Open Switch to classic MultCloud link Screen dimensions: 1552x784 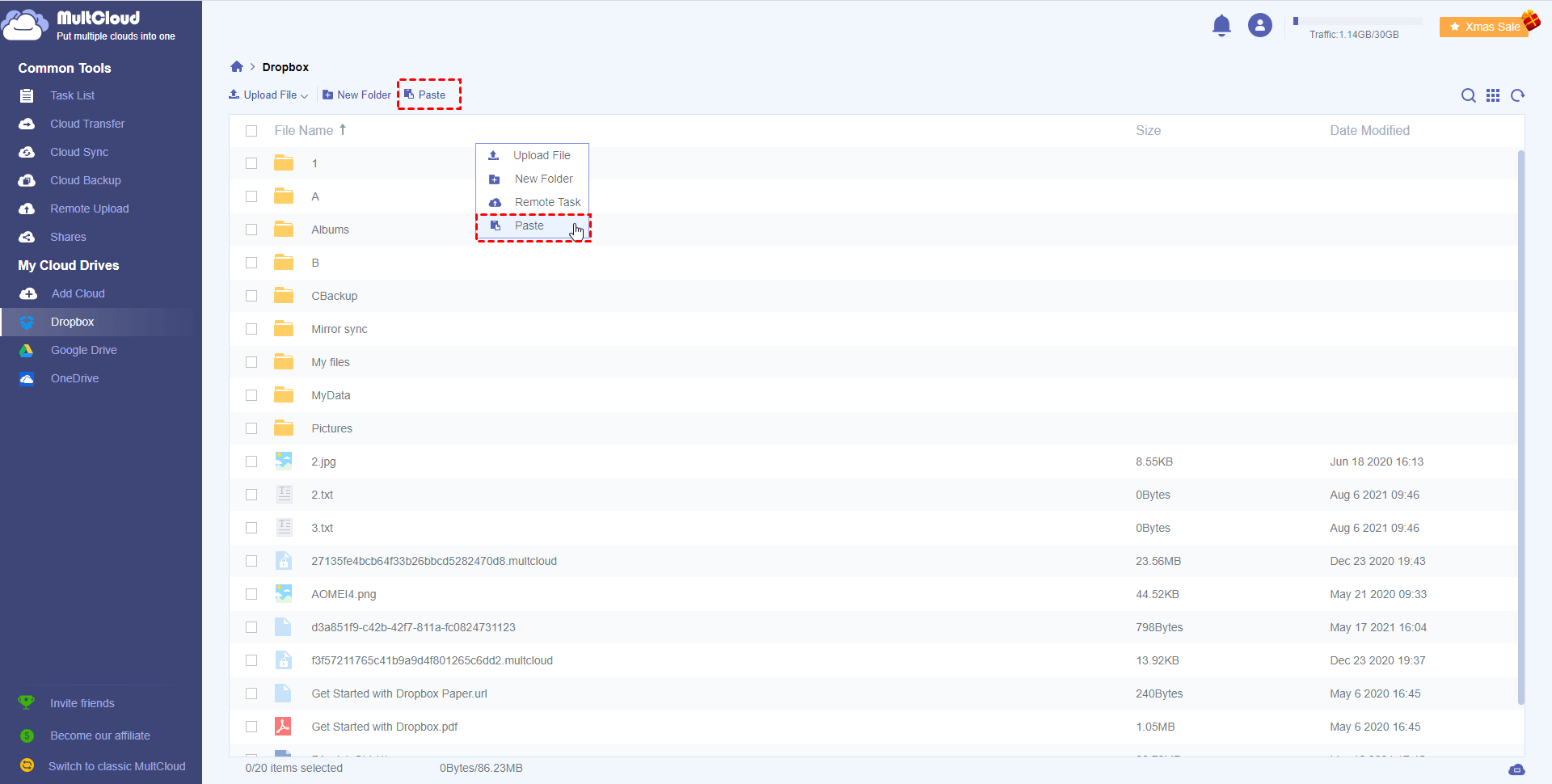117,766
